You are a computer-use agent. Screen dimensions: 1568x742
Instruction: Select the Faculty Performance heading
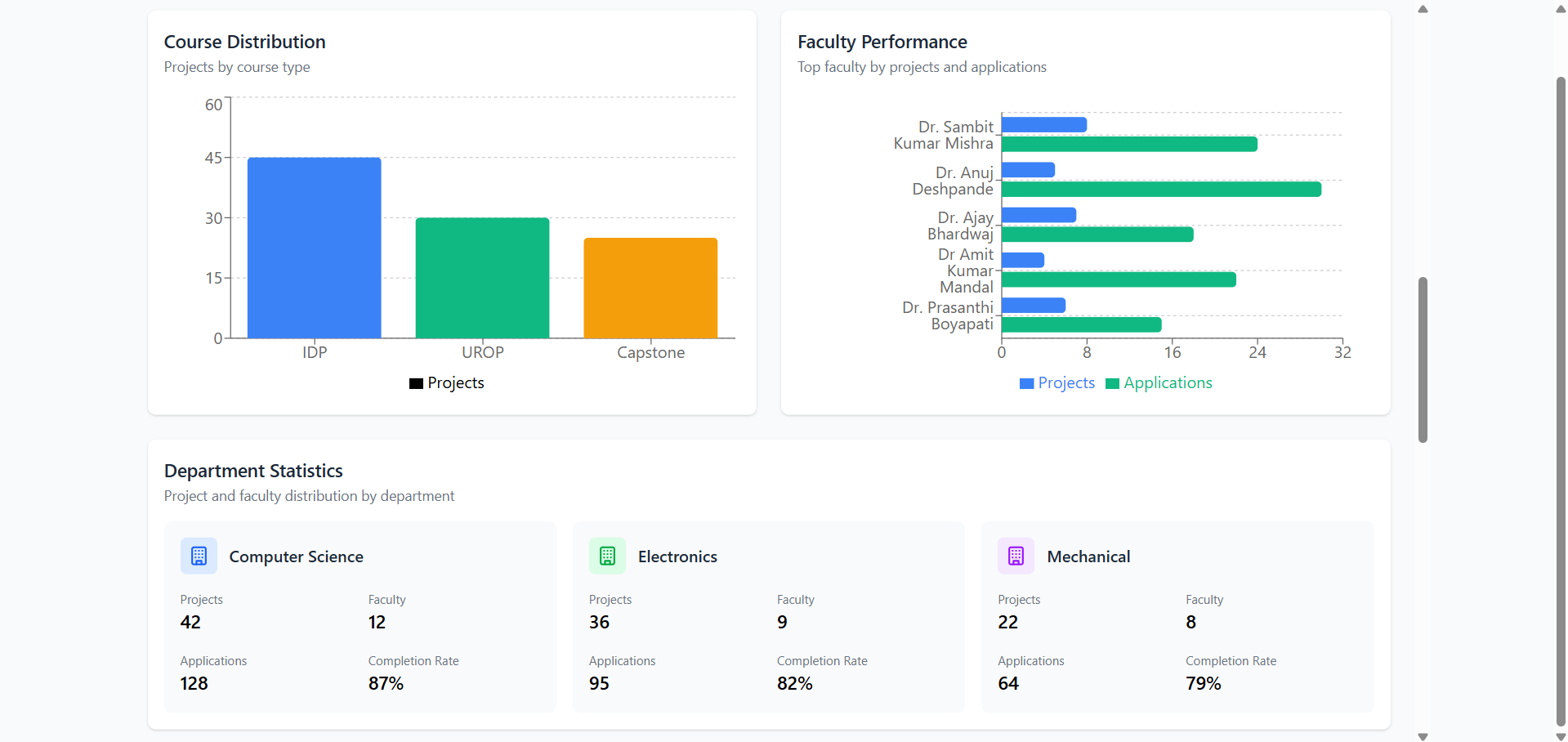tap(882, 42)
